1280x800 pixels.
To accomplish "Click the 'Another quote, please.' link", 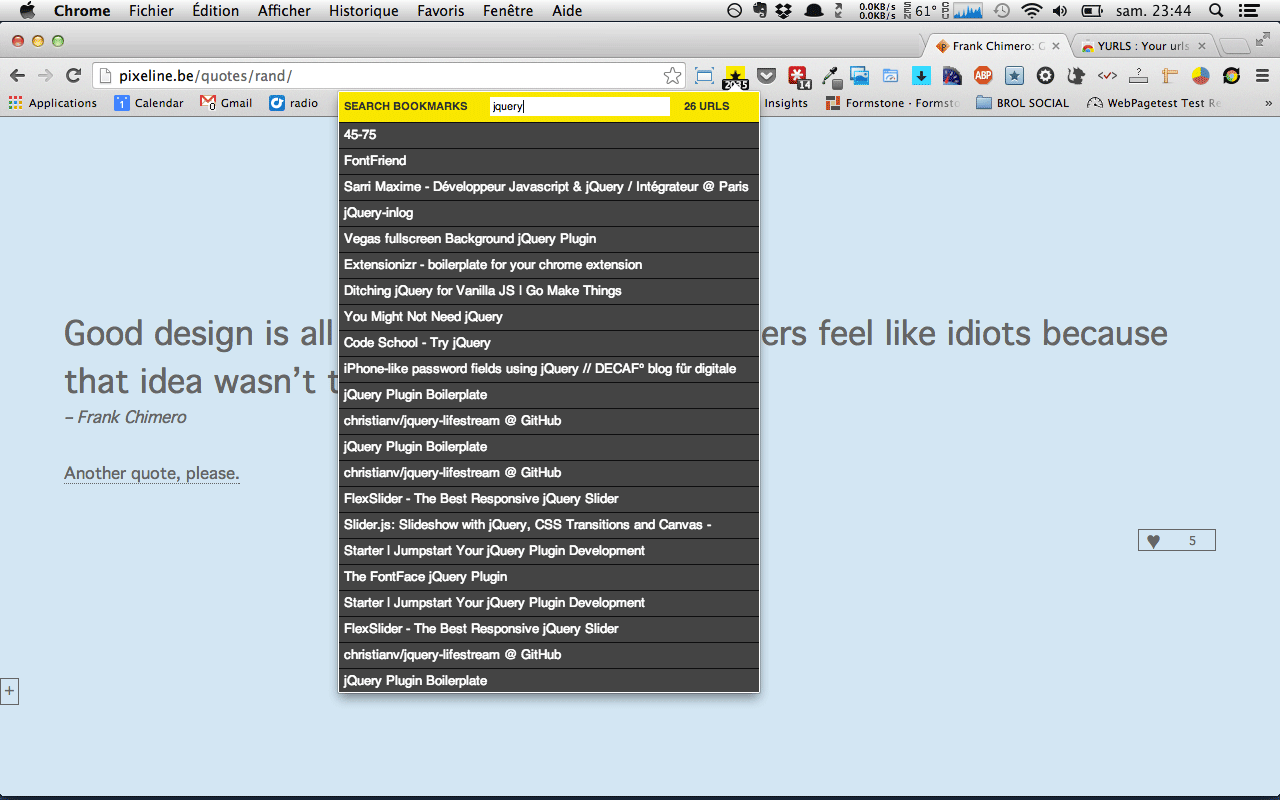I will [151, 472].
